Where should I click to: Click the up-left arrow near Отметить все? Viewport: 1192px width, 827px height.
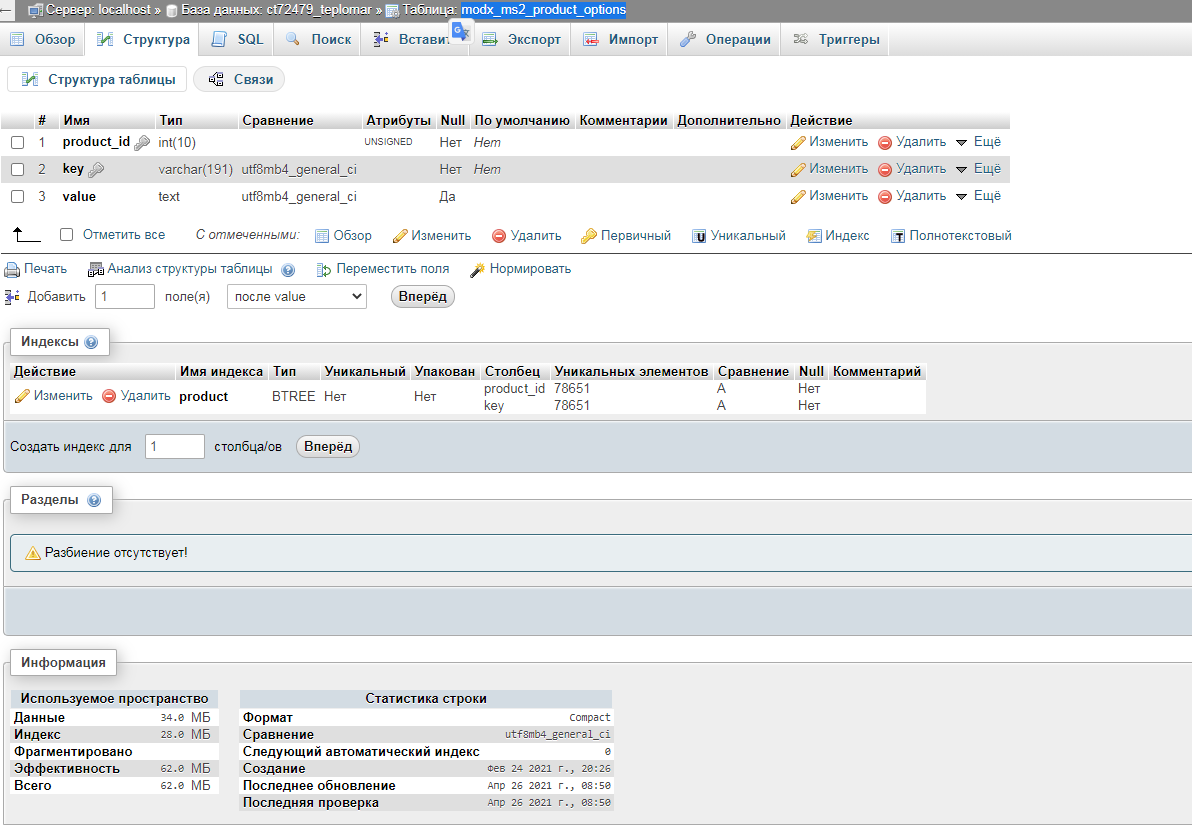[x=27, y=235]
